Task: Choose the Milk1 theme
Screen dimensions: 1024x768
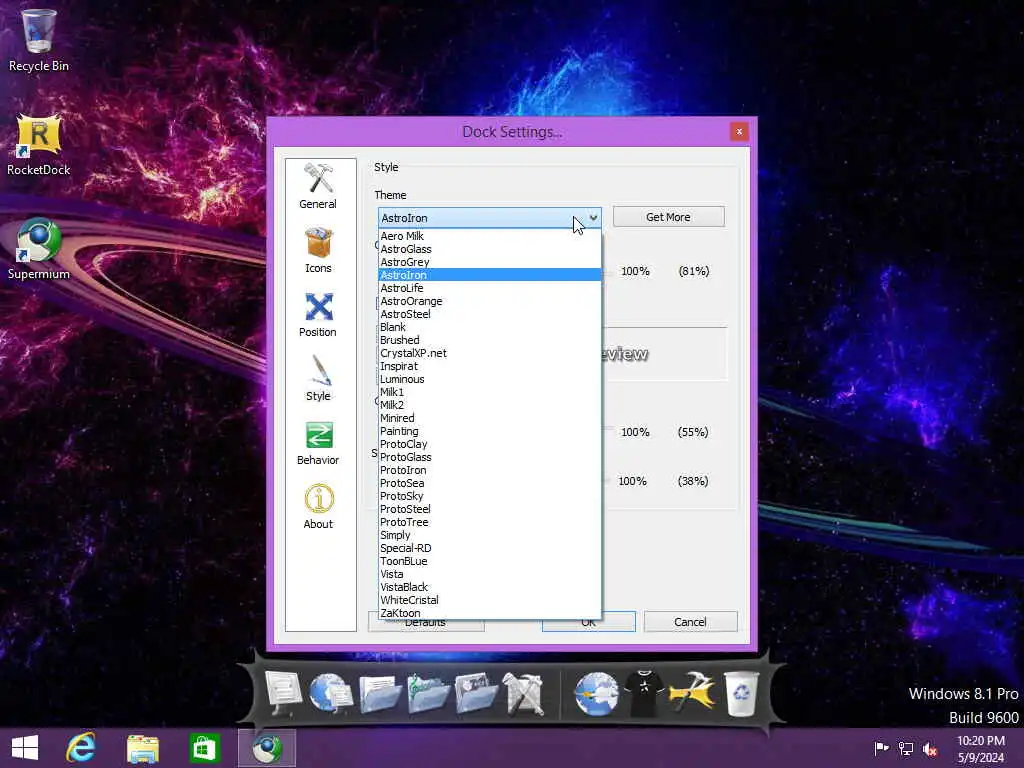Action: click(490, 392)
